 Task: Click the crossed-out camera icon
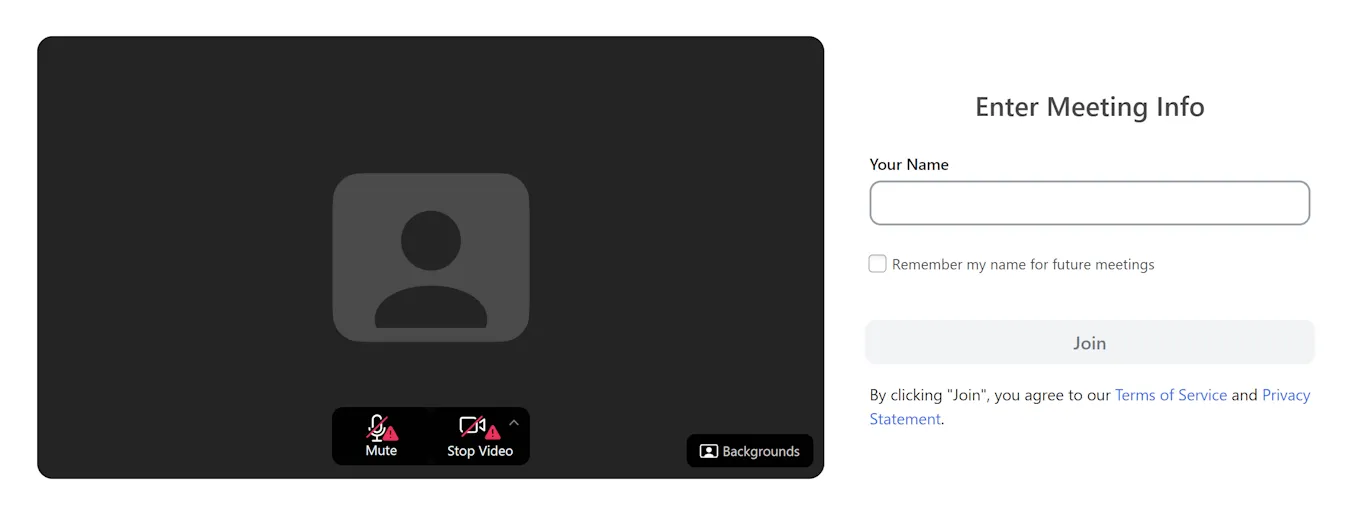471,427
